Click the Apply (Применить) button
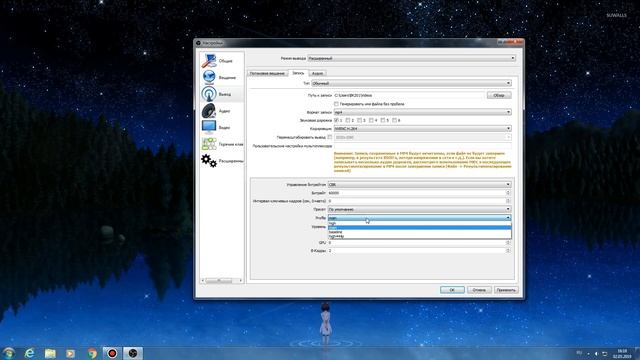 point(506,290)
